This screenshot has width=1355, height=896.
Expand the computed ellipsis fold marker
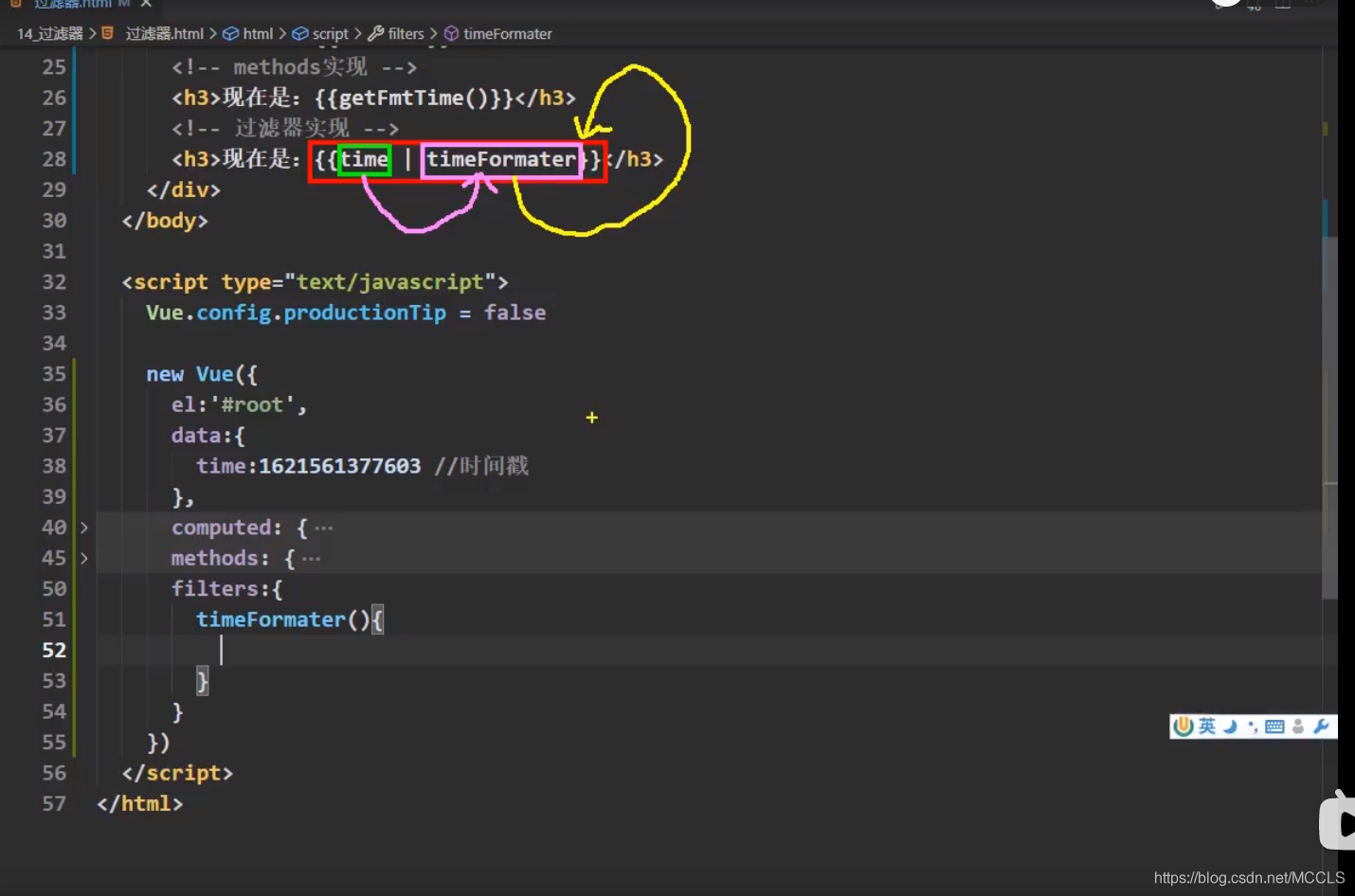coord(323,528)
